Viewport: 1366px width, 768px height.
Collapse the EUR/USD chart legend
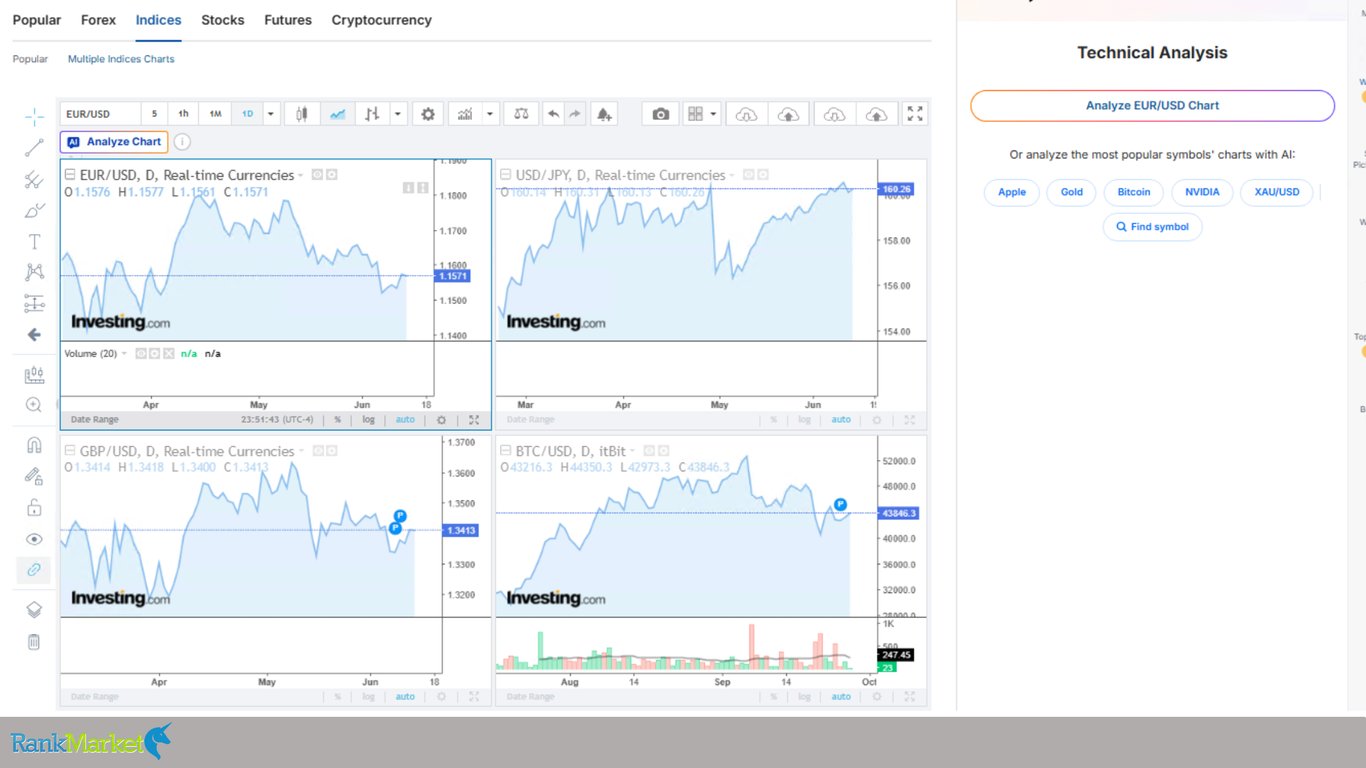click(x=70, y=175)
